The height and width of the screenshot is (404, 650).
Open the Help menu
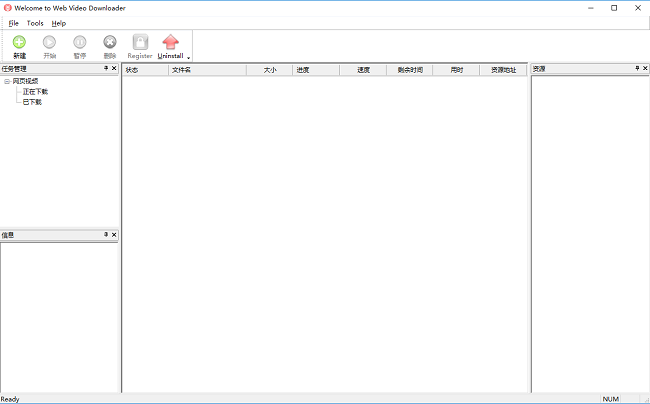pyautogui.click(x=59, y=23)
